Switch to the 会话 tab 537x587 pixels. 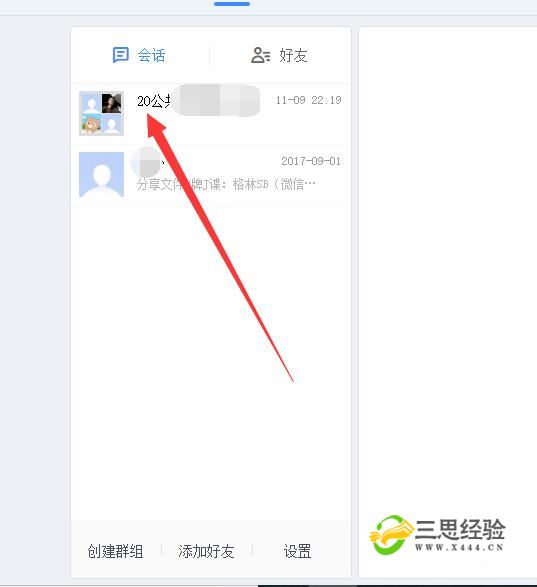(x=139, y=55)
